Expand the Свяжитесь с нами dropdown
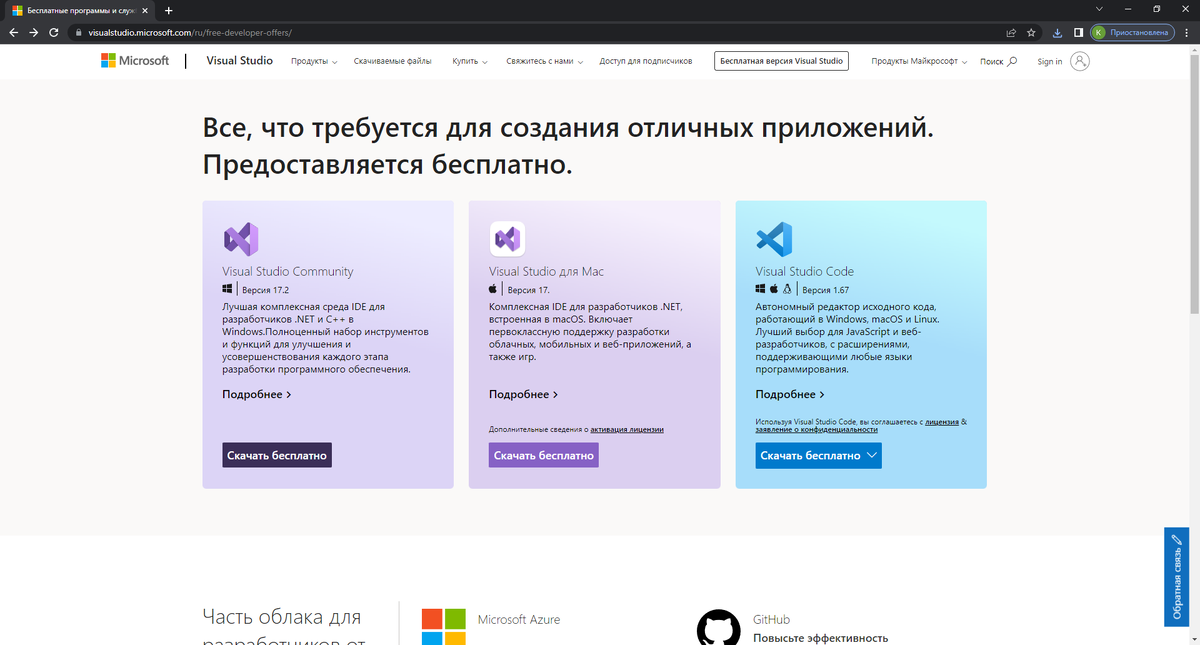The width and height of the screenshot is (1200, 645). pos(544,61)
